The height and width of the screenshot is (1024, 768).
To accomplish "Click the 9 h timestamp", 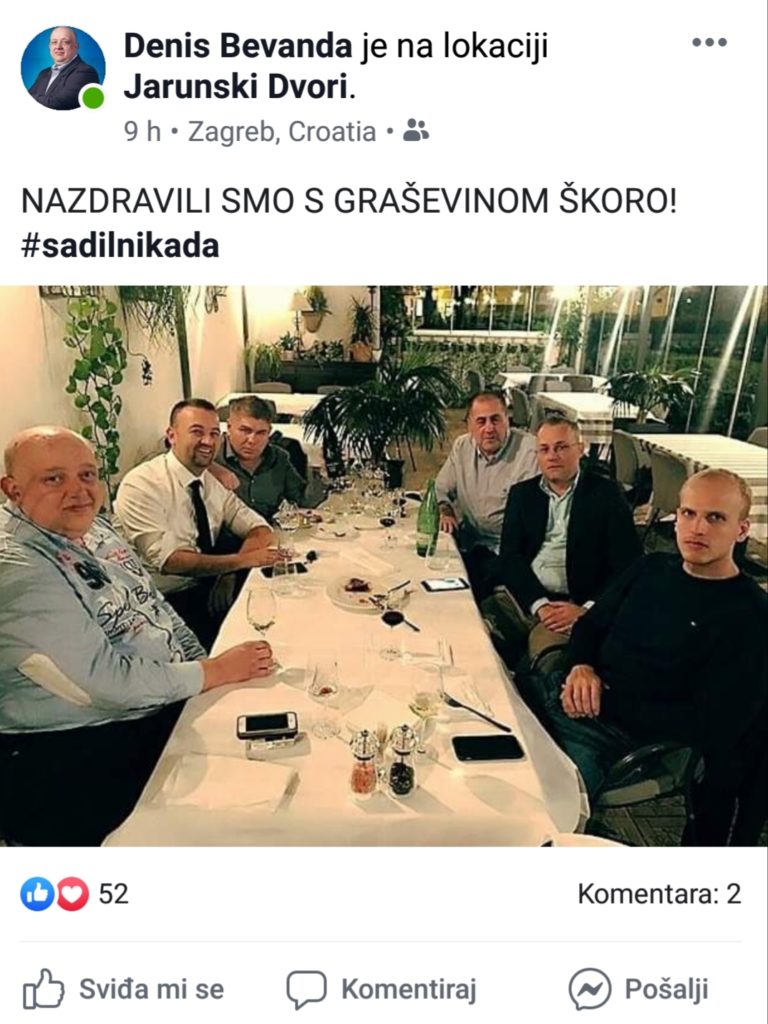I will [x=142, y=131].
